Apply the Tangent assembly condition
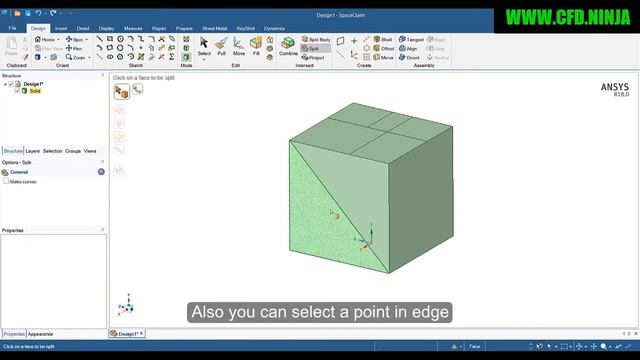640x360 pixels. (411, 39)
